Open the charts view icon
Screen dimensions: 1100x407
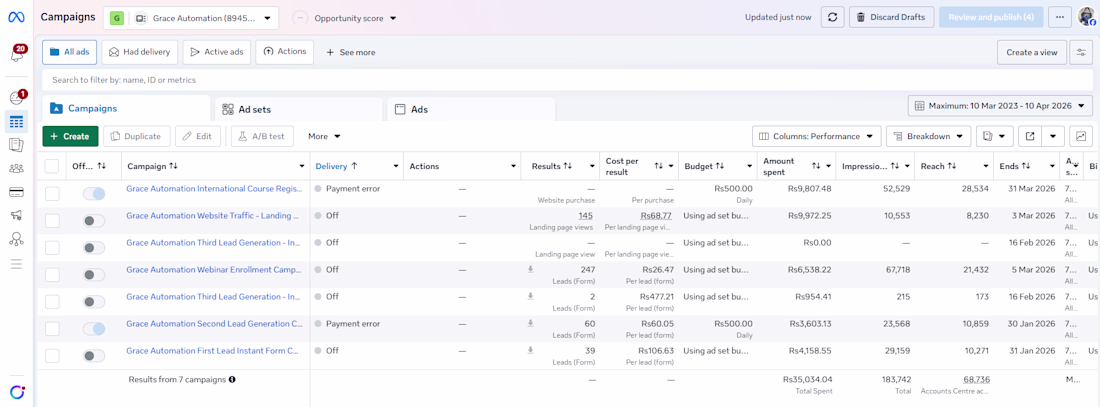pyautogui.click(x=1081, y=136)
